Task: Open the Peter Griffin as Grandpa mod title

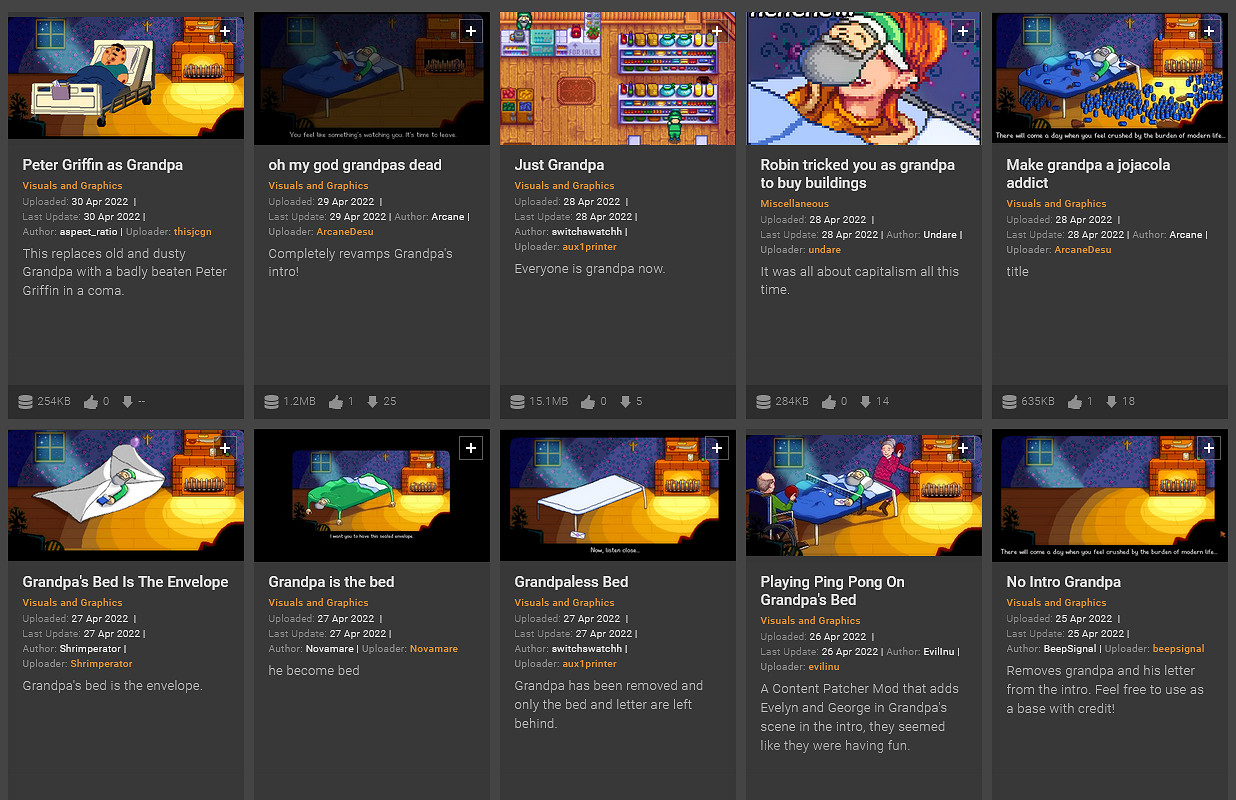Action: click(x=102, y=165)
